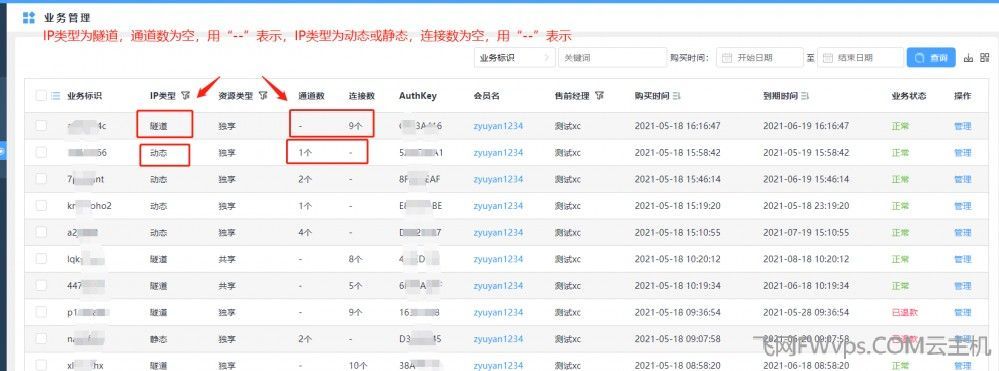Open the 开始日期 date picker field

click(x=759, y=57)
